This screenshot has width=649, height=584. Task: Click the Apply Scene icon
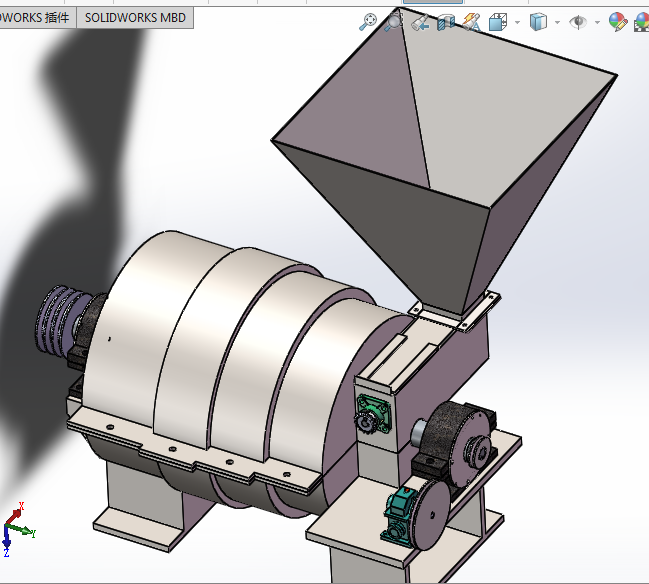[x=641, y=22]
